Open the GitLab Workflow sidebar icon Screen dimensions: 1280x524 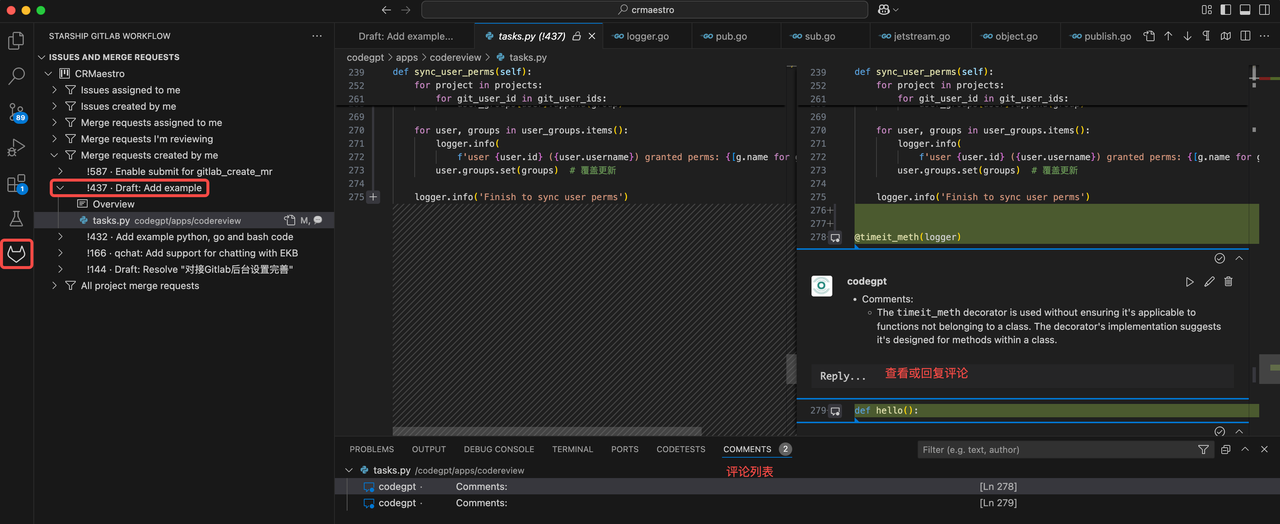tap(16, 254)
